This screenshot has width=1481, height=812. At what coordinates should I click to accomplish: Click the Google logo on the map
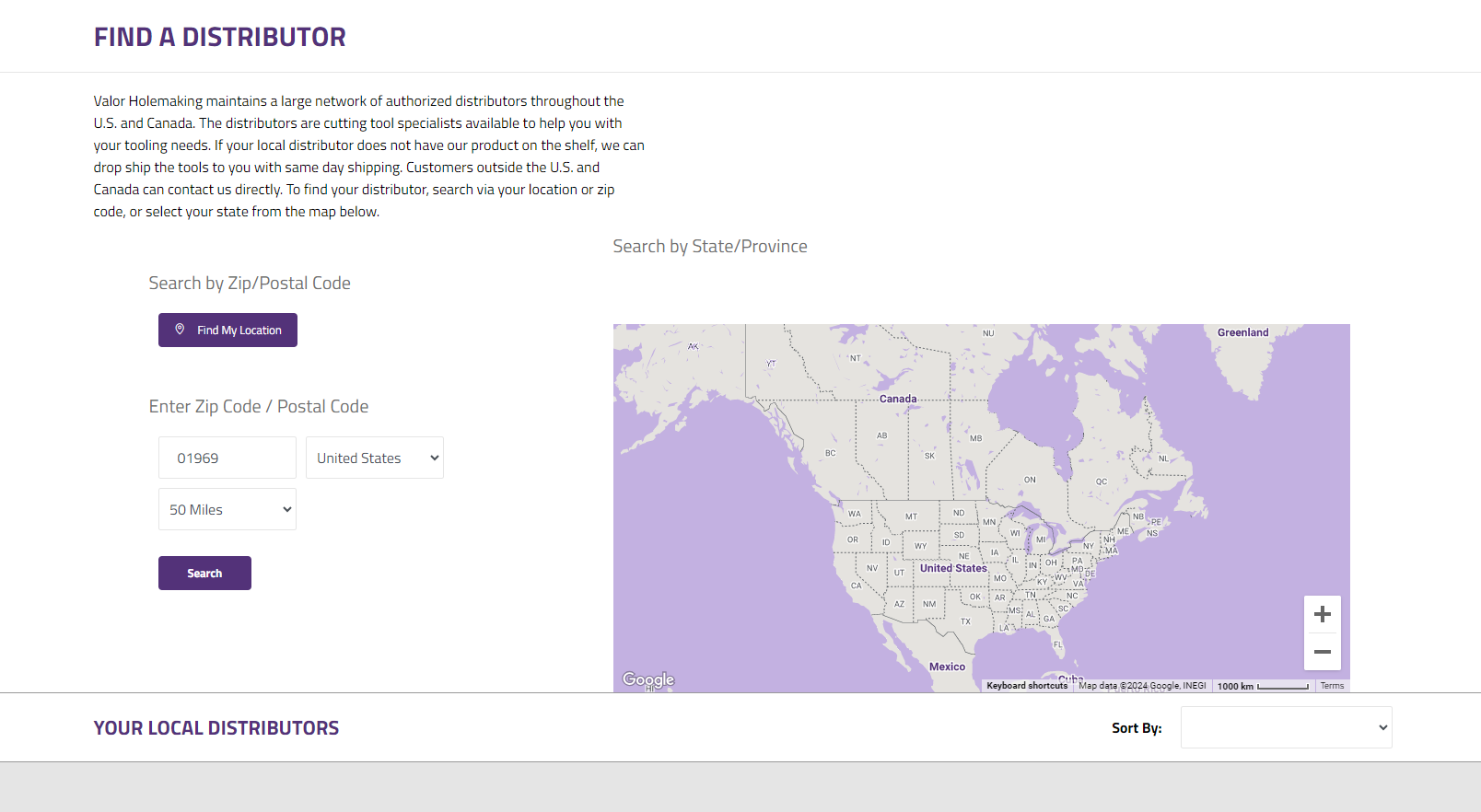point(648,679)
